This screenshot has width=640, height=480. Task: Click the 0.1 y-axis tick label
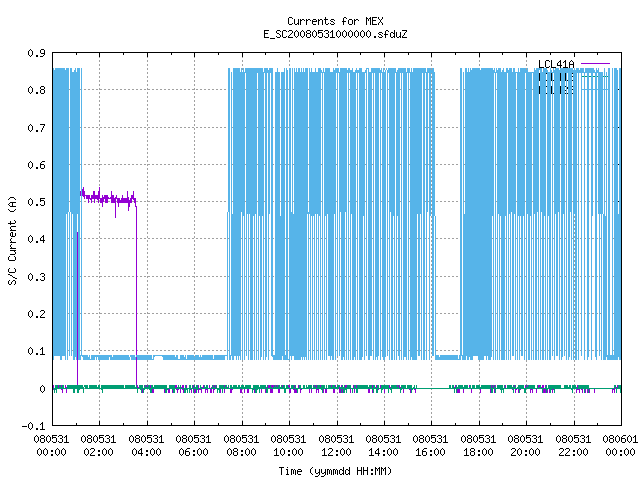(36, 351)
